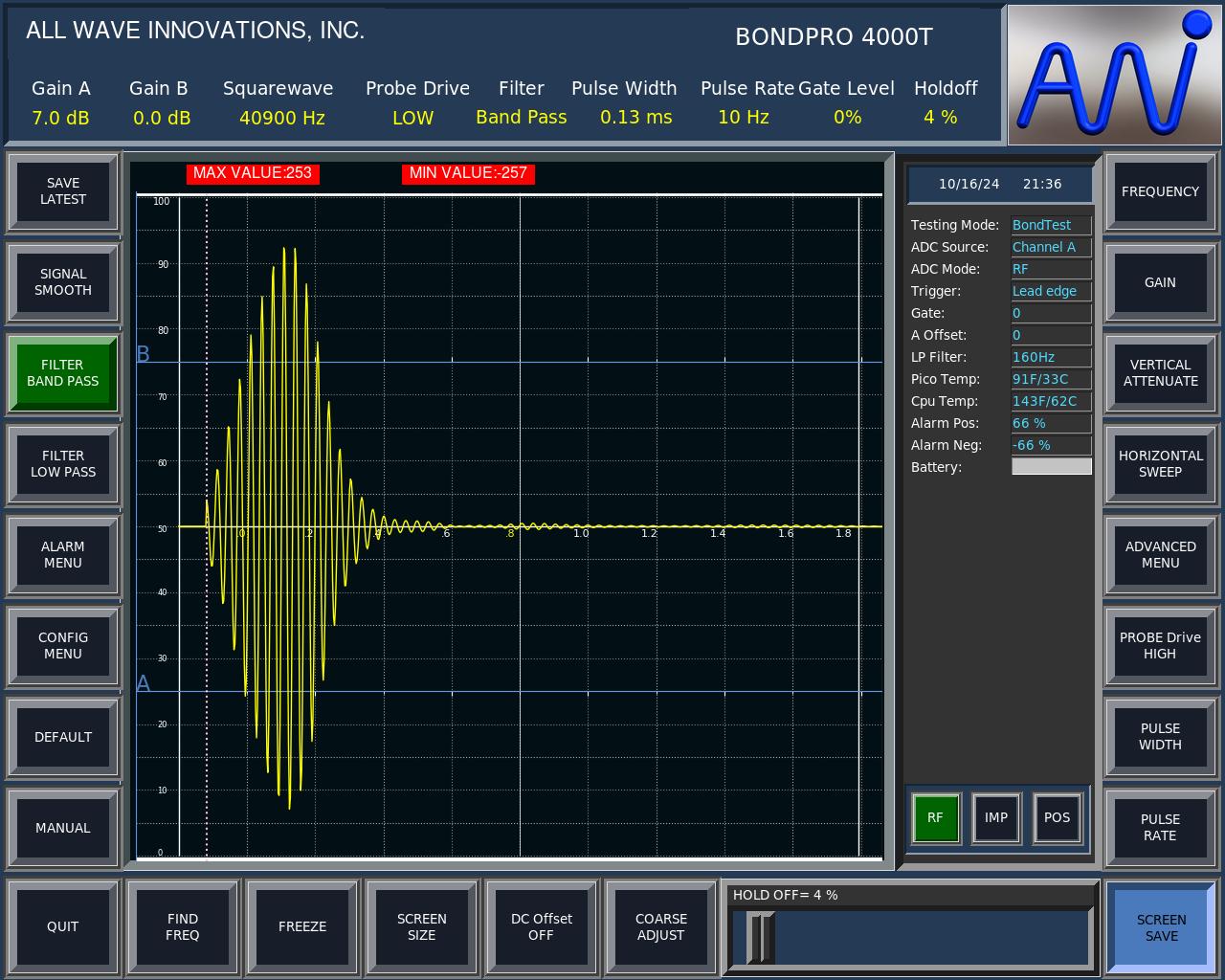
Task: Click the ADC Mode RF field
Action: click(x=1051, y=269)
